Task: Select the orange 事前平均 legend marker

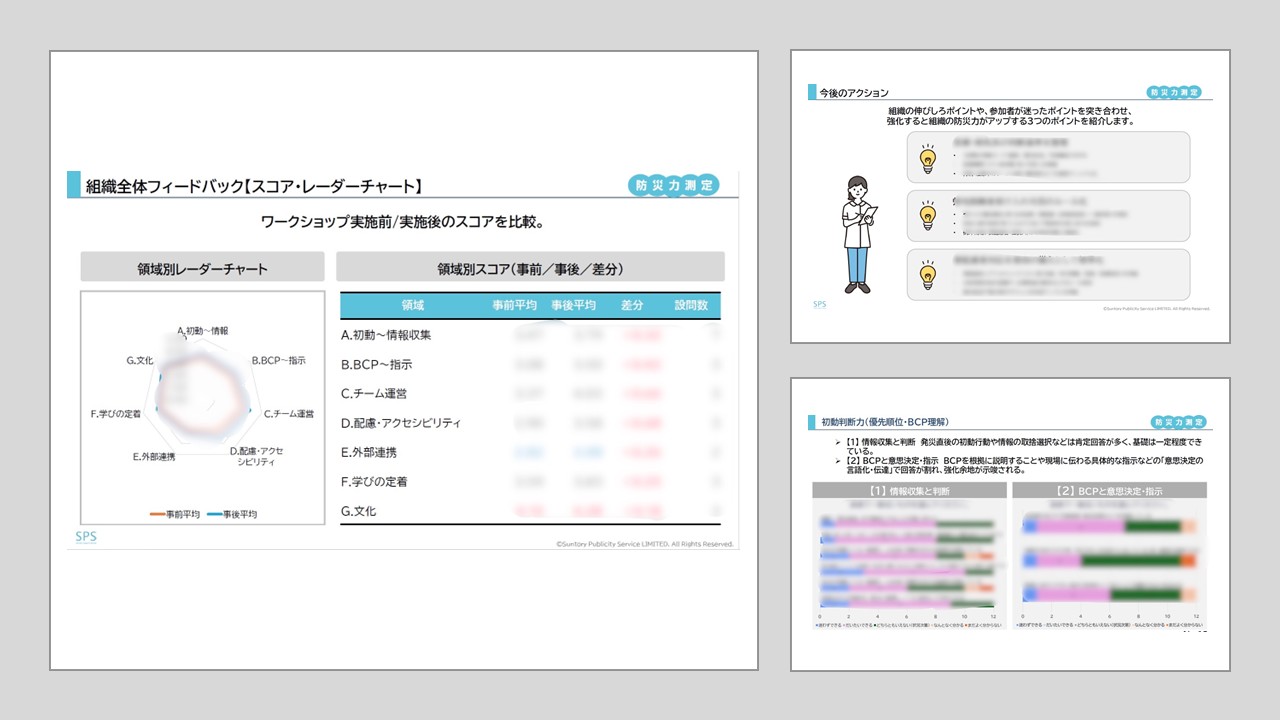Action: [x=158, y=514]
